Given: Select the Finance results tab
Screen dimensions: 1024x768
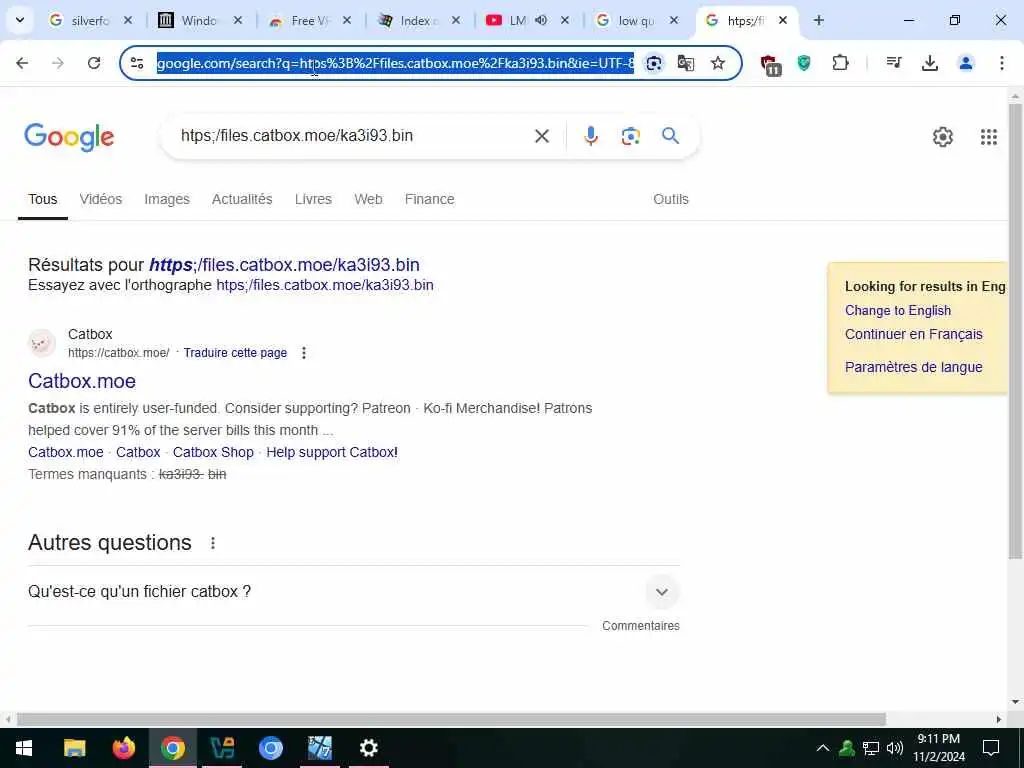Looking at the screenshot, I should pos(429,199).
